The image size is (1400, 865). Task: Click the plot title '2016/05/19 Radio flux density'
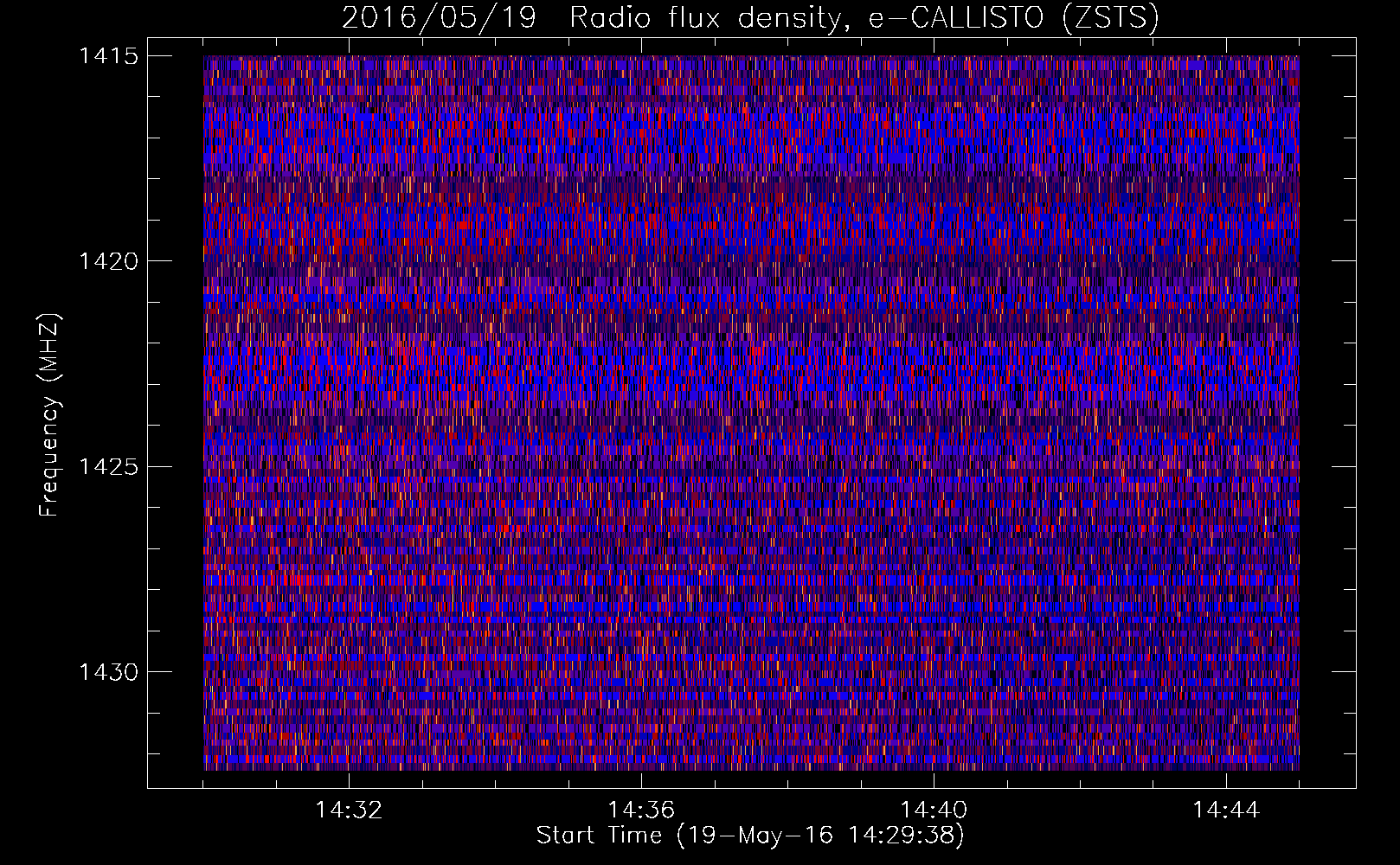[591, 18]
